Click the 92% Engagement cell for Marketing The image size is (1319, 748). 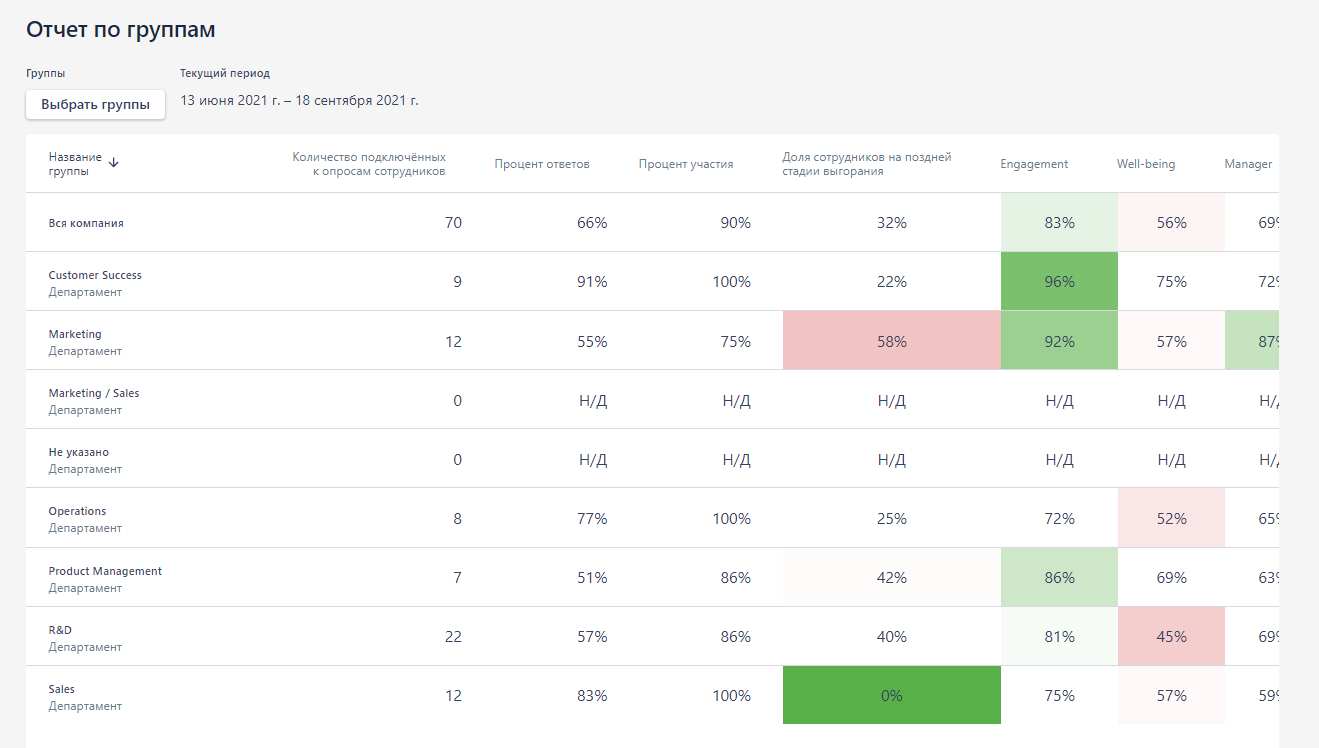(x=1059, y=341)
